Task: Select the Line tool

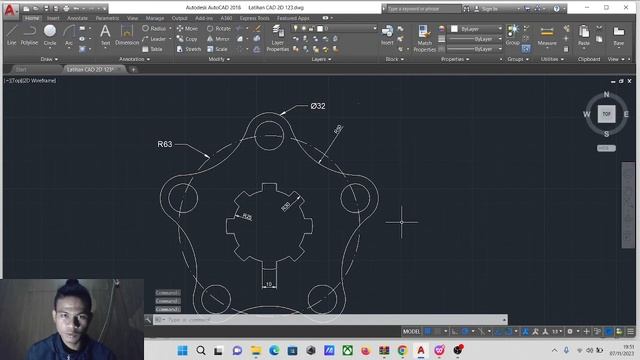Action: 11,35
